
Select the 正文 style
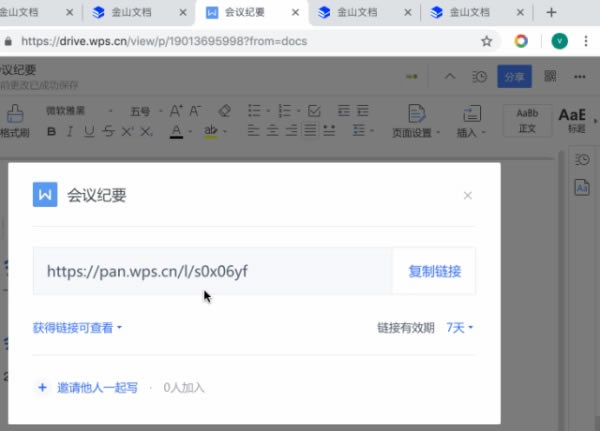point(527,121)
